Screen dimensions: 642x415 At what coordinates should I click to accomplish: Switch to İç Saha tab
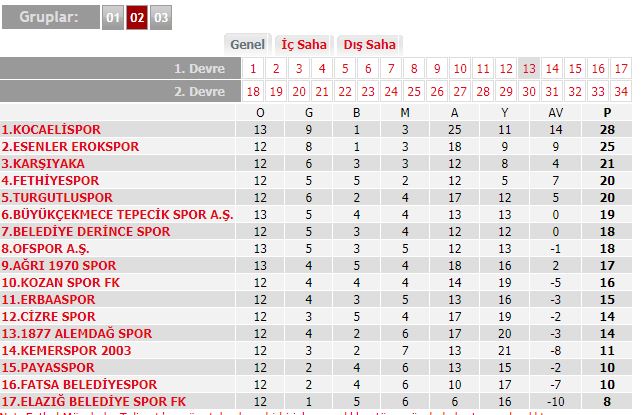pos(304,45)
